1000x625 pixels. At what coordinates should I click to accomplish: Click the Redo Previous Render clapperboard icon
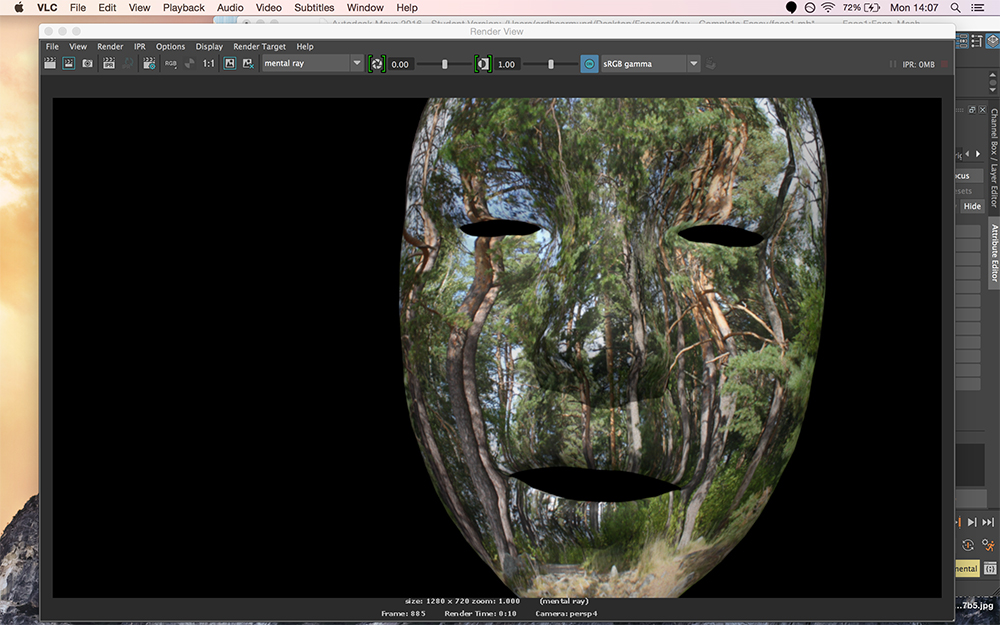click(50, 63)
